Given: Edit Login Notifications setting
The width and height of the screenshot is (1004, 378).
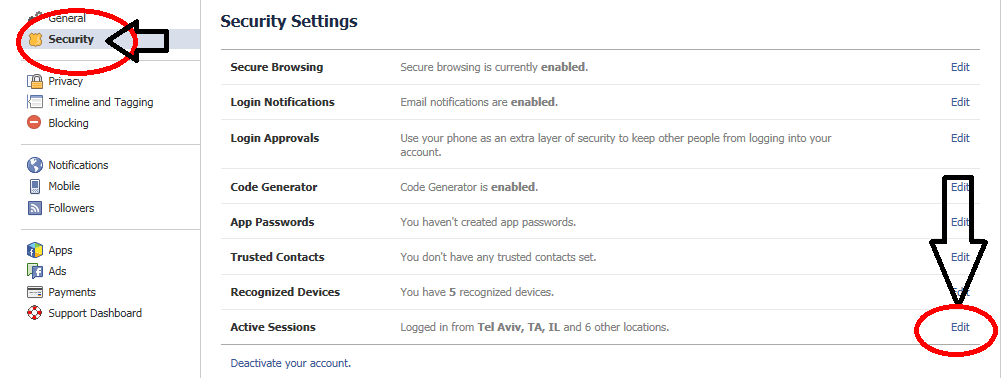Looking at the screenshot, I should coord(960,103).
